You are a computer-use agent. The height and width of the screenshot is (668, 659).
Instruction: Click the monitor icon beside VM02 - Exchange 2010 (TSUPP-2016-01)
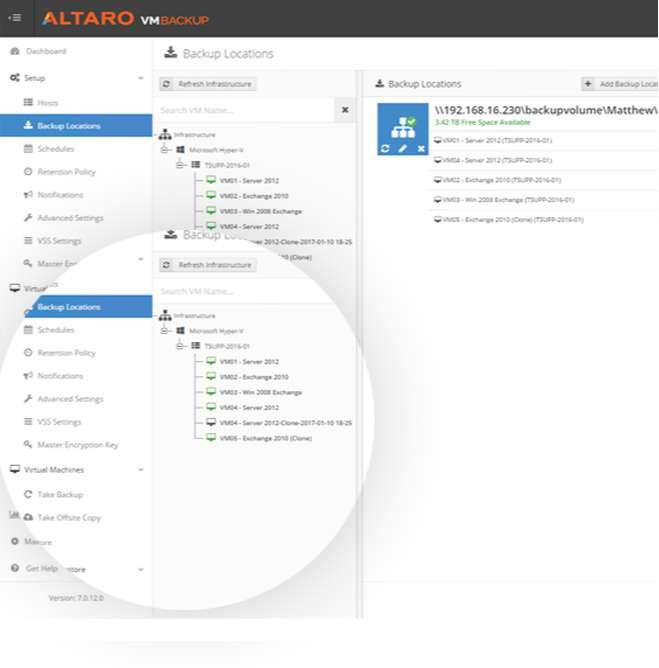pyautogui.click(x=437, y=180)
